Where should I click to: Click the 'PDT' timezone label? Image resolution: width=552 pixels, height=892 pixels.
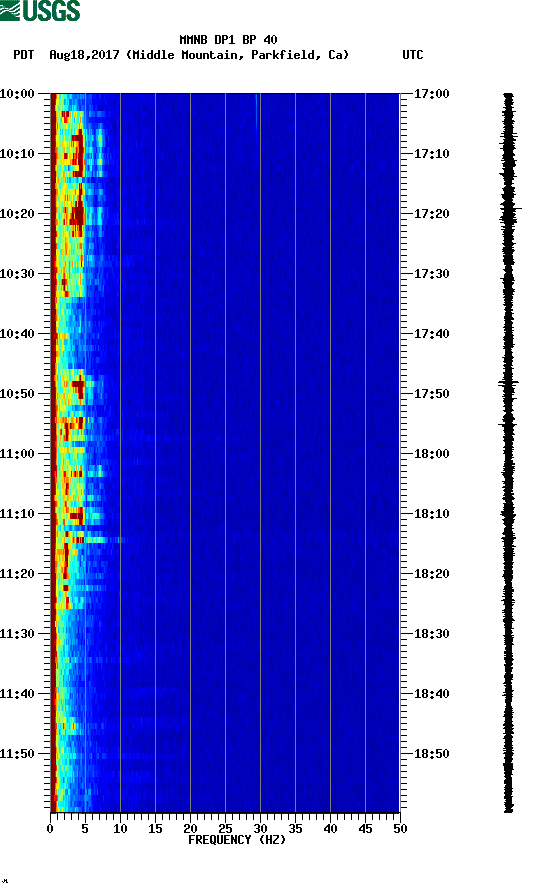pyautogui.click(x=24, y=55)
